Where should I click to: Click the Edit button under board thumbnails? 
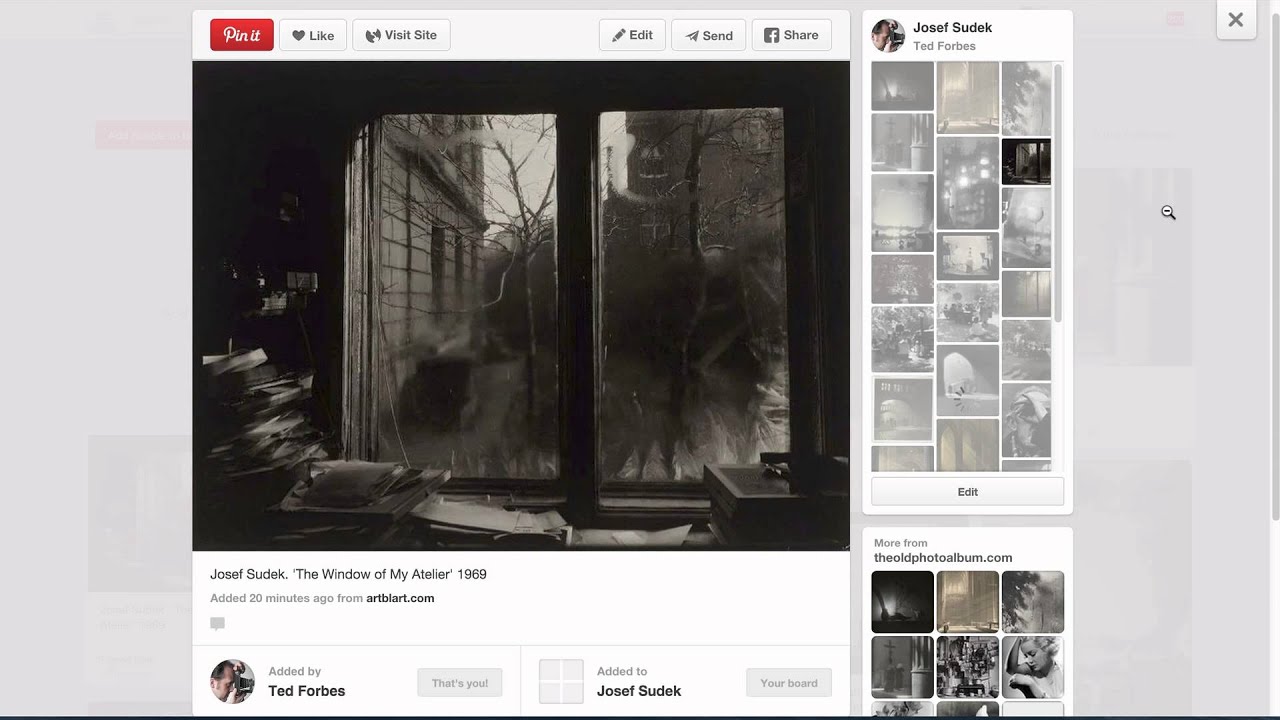(x=967, y=491)
